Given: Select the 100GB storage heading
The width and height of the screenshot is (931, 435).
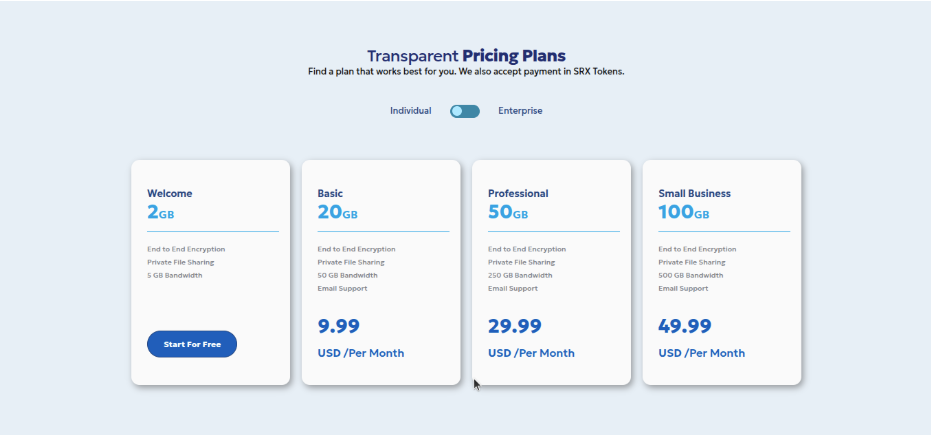Looking at the screenshot, I should pyautogui.click(x=684, y=212).
